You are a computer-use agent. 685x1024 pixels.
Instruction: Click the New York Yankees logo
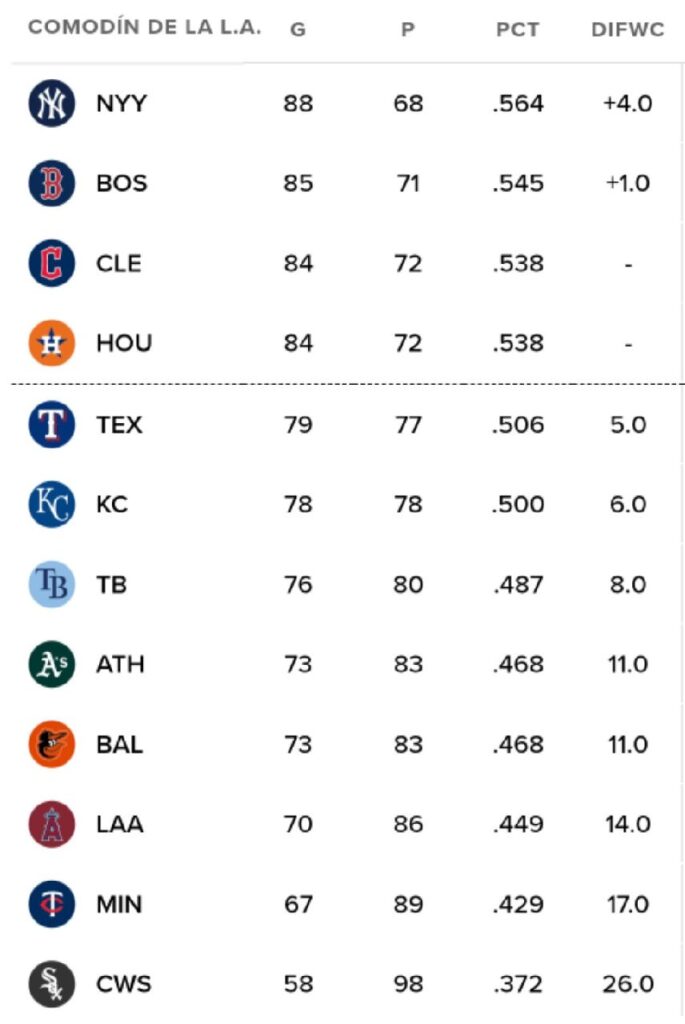[52, 104]
